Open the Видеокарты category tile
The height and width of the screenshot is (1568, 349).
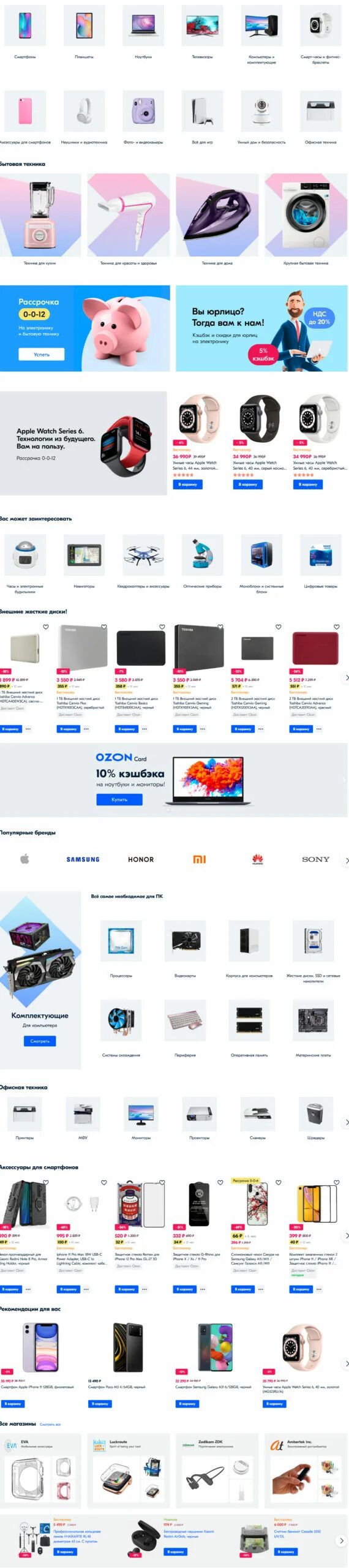tap(185, 941)
